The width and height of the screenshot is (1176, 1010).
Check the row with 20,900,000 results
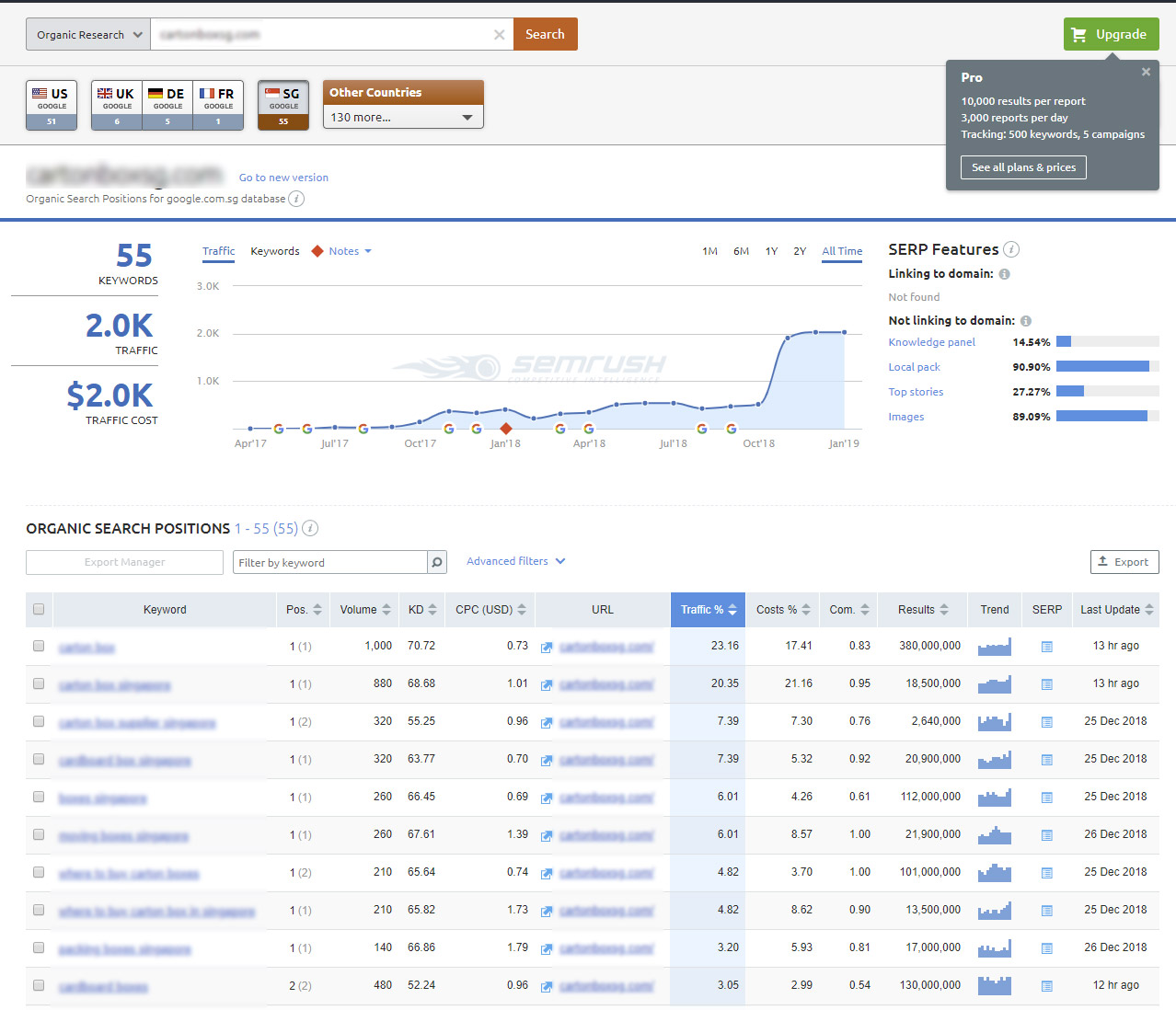coord(39,759)
